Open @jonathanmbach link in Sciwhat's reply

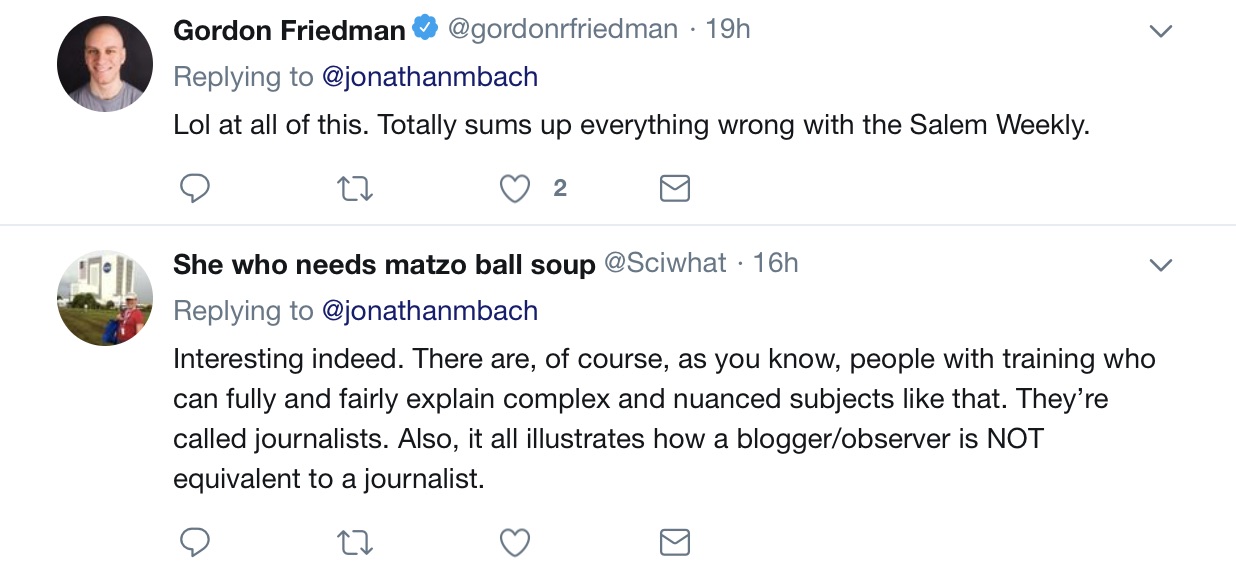pyautogui.click(x=430, y=311)
